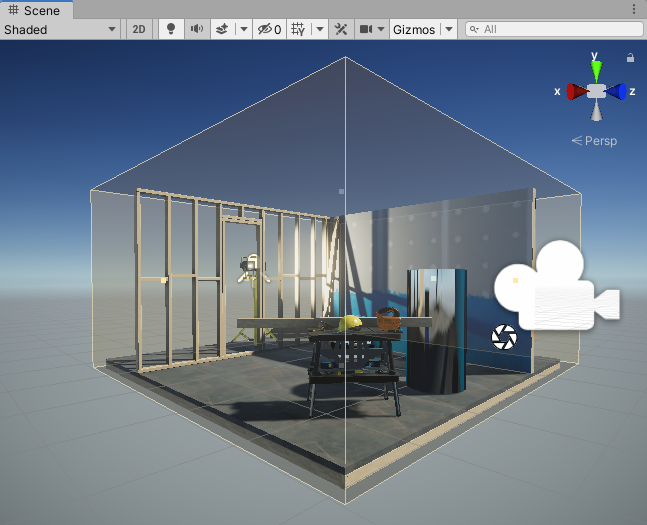Click the red X axis gizmo cone
This screenshot has height=525, width=647.
(x=576, y=91)
